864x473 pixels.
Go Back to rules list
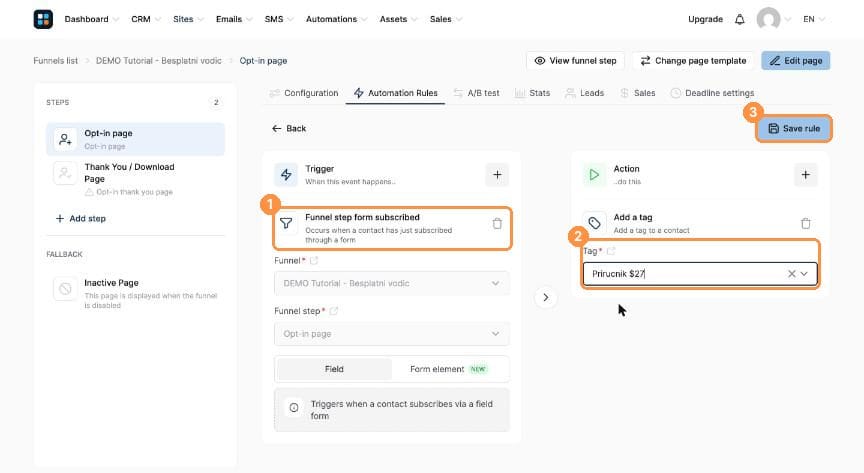click(289, 128)
